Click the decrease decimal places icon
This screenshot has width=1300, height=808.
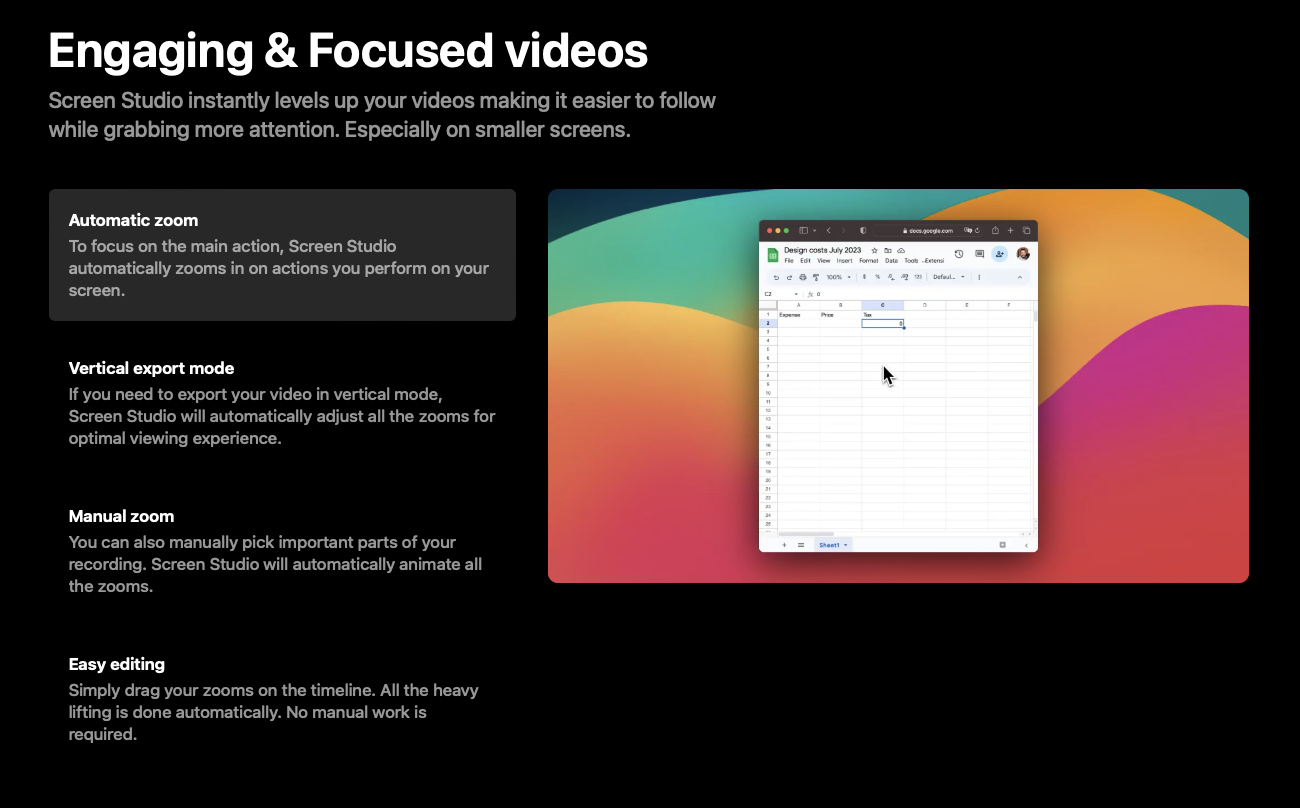(891, 277)
